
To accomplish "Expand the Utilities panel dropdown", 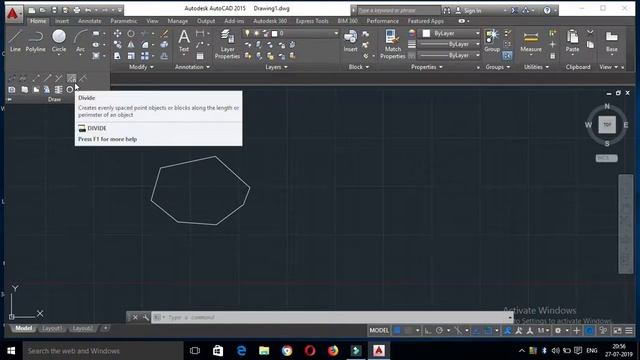I will (536, 67).
